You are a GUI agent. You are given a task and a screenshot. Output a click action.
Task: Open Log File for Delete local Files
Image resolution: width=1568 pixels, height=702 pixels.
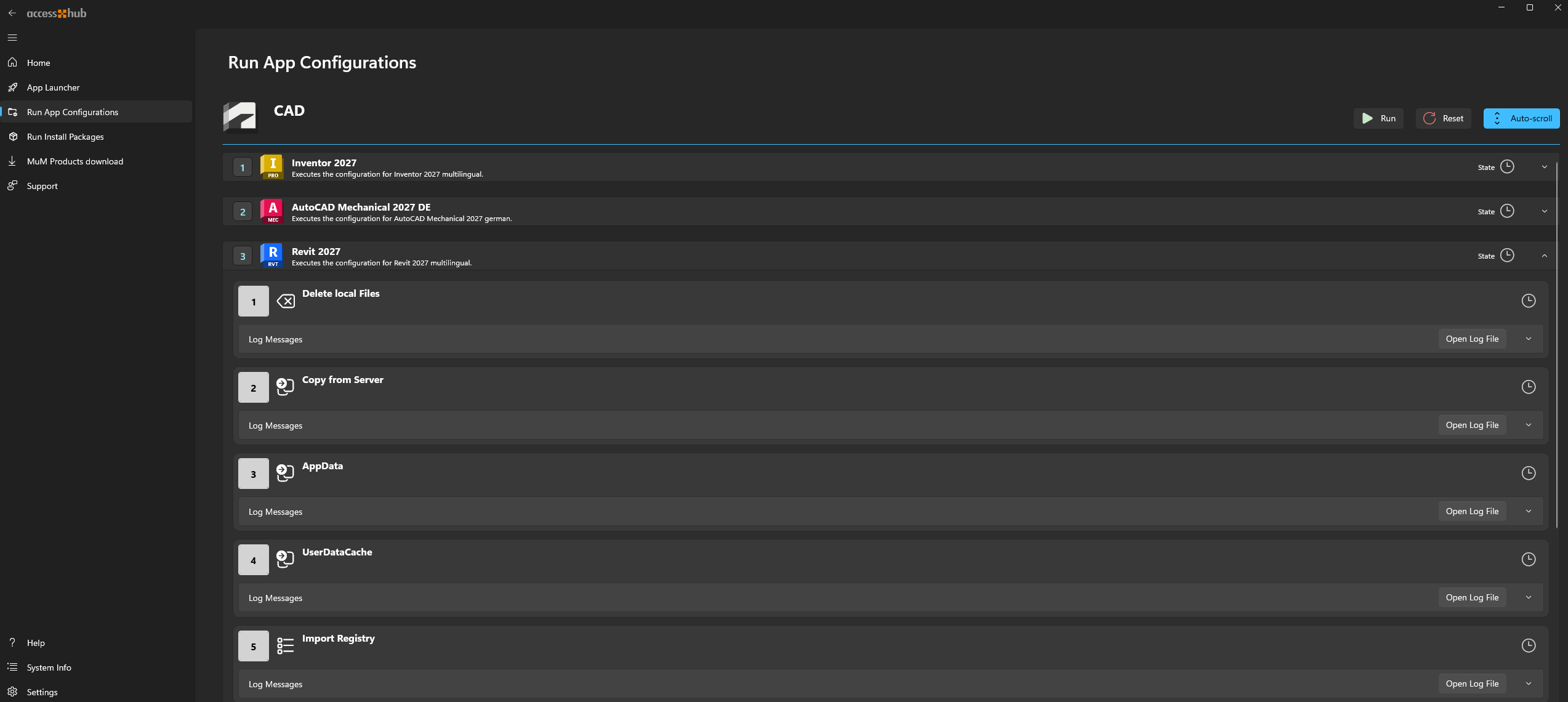coord(1472,339)
